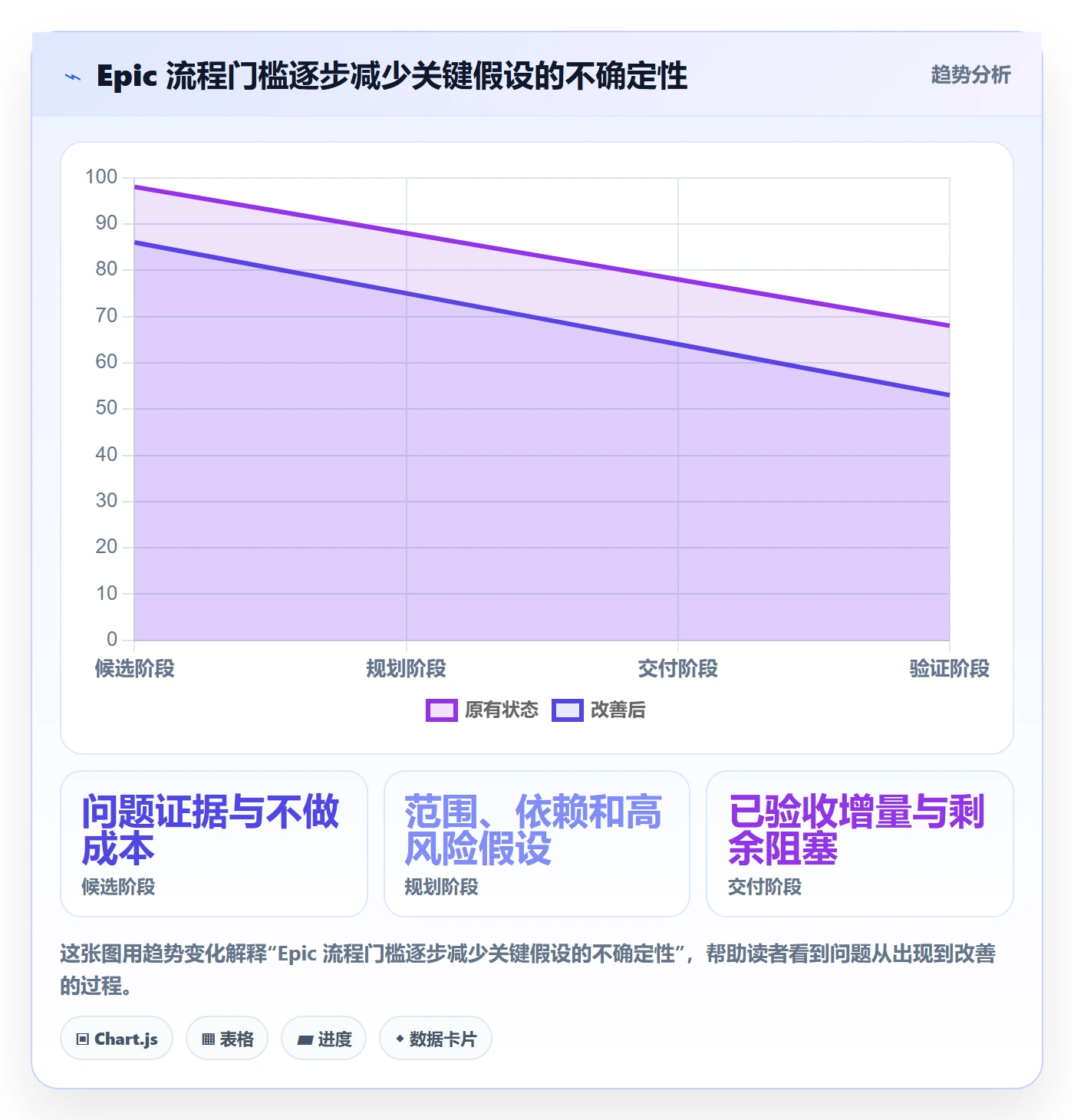Click the 候选阶段 x-axis label

click(134, 668)
